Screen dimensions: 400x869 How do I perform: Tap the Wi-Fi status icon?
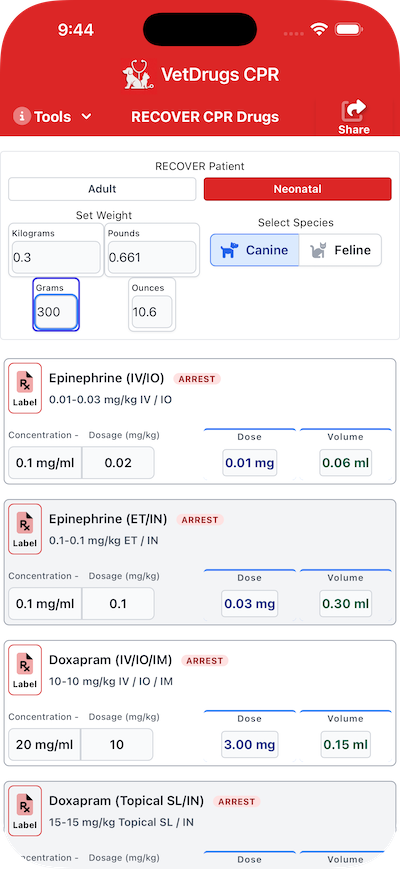319,29
